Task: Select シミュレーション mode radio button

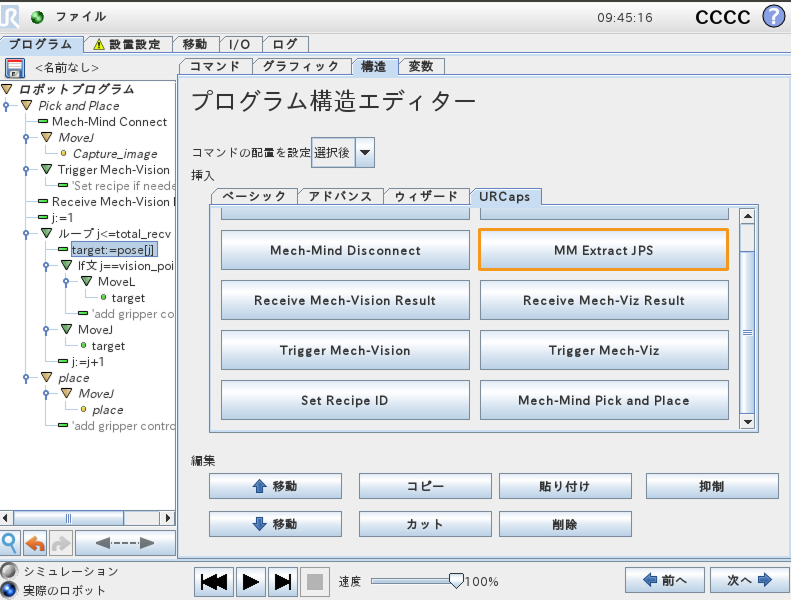Action: click(8, 571)
